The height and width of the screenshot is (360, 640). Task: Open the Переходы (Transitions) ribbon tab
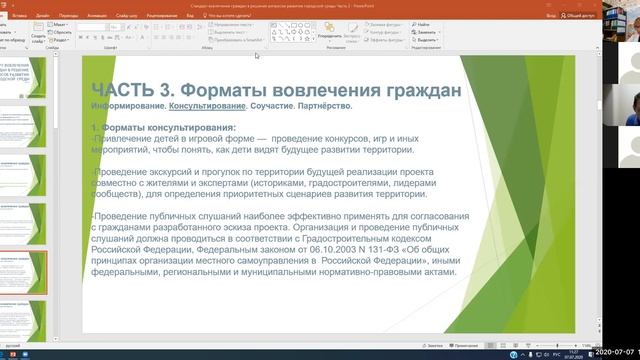point(68,16)
